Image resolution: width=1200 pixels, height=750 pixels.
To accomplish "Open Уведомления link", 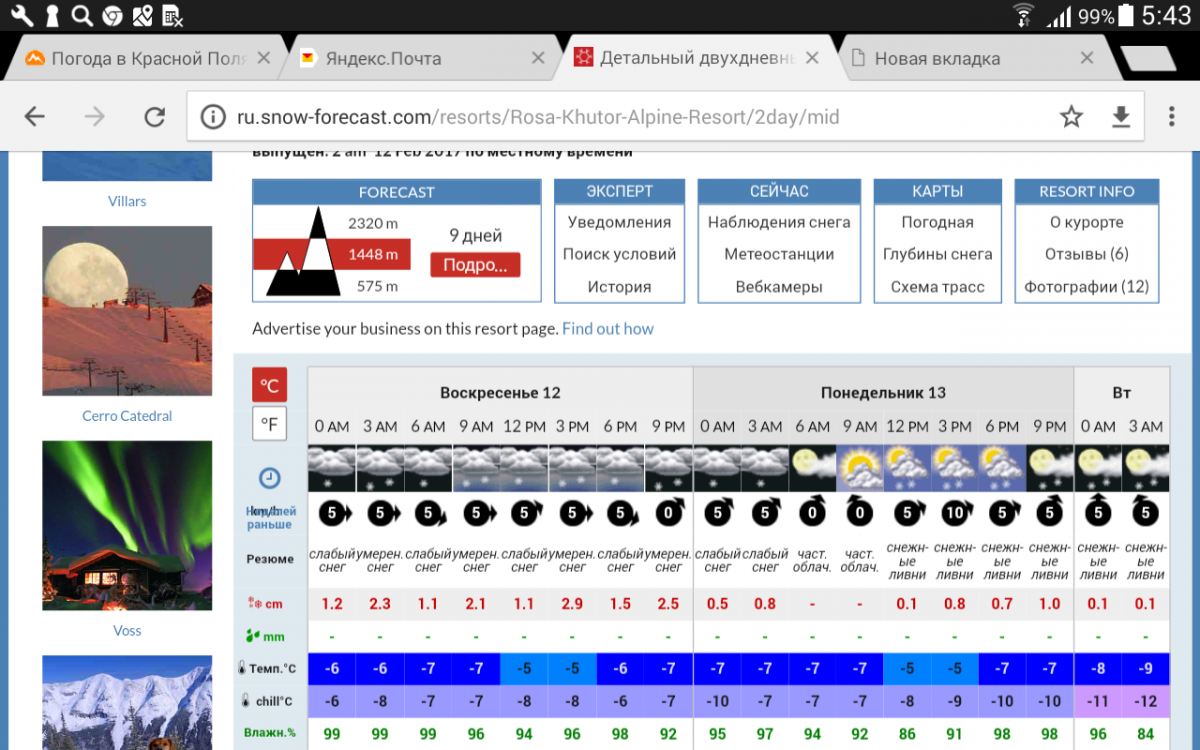I will coord(619,222).
